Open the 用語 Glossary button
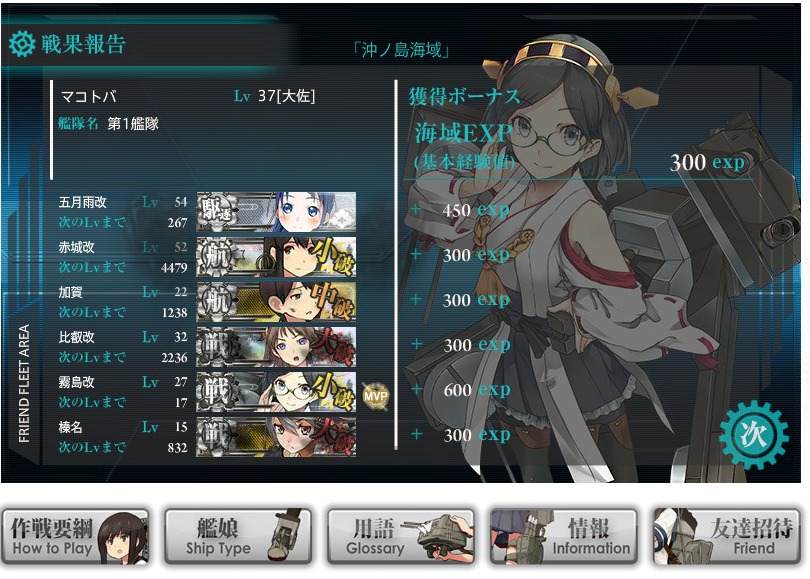Image resolution: width=810 pixels, height=579 pixels. pos(401,537)
